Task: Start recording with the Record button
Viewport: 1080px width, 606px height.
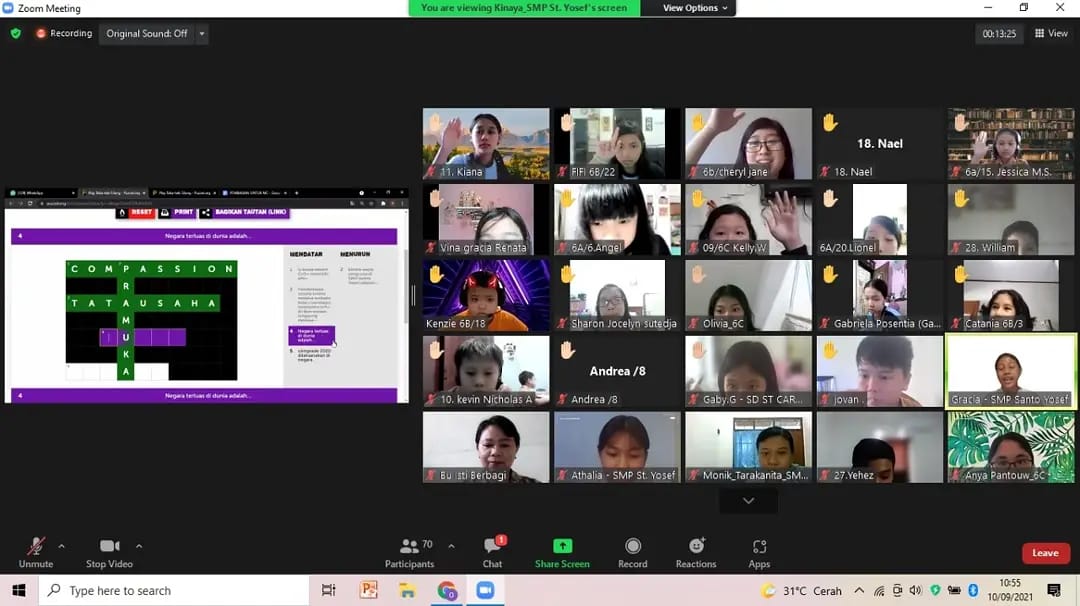Action: [x=632, y=551]
